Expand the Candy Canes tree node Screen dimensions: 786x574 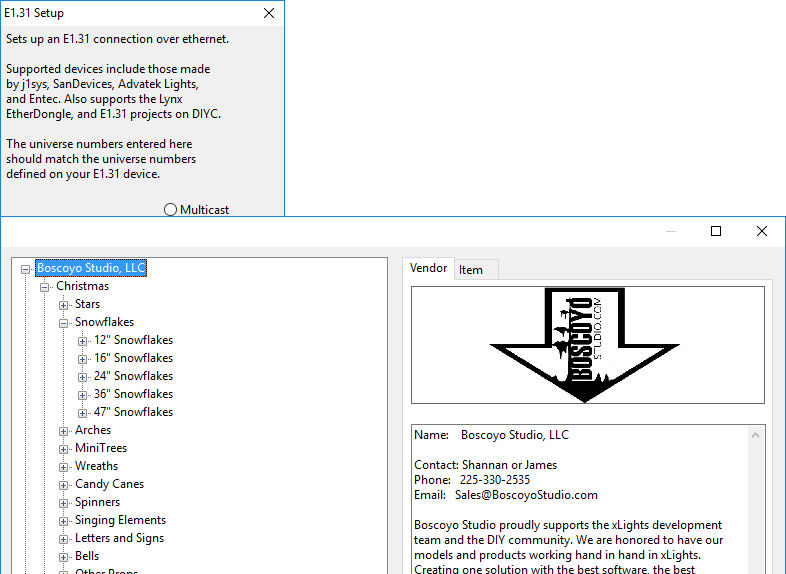[x=63, y=485]
